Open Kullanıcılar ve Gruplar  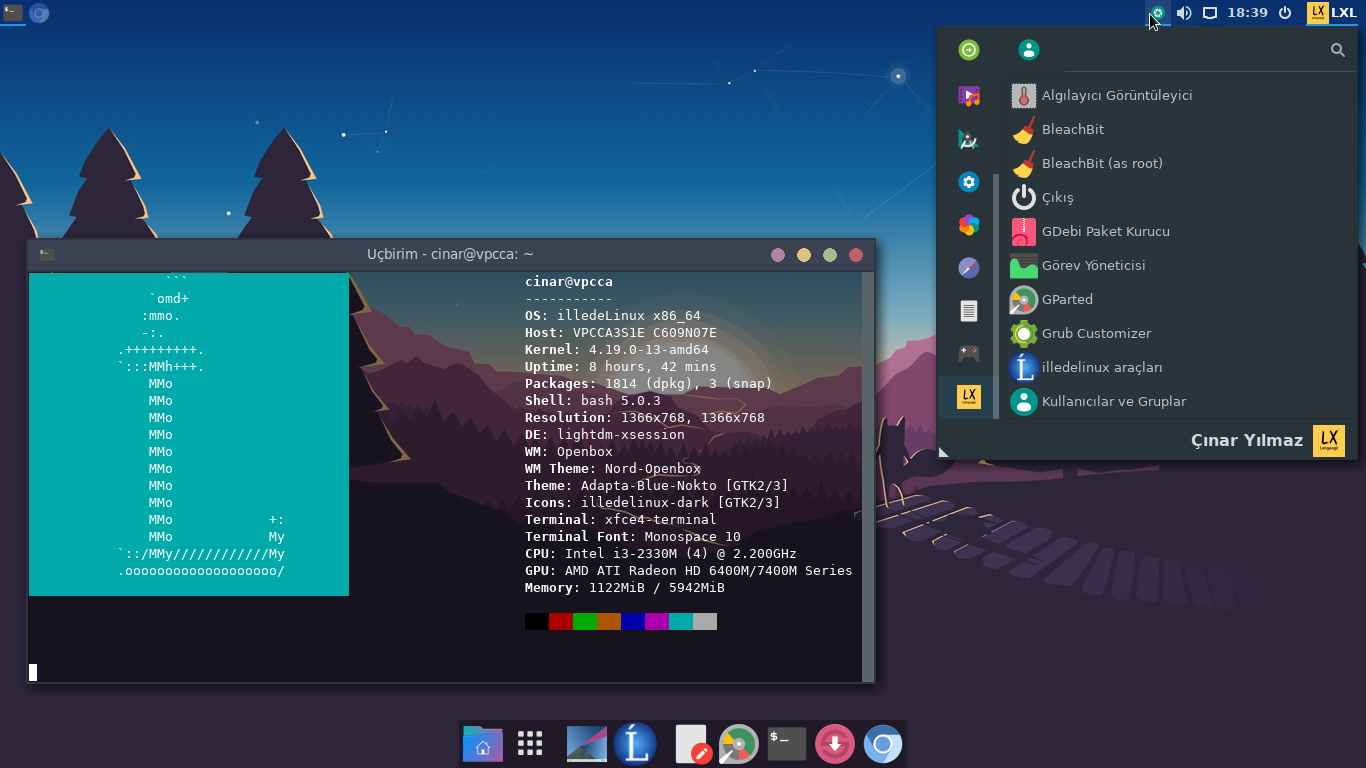coord(1182,401)
